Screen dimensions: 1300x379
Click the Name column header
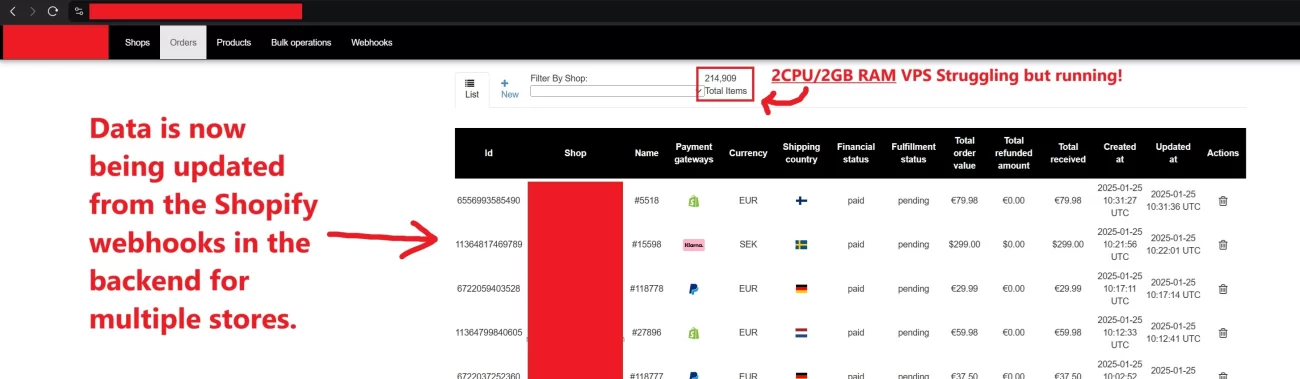(x=646, y=153)
